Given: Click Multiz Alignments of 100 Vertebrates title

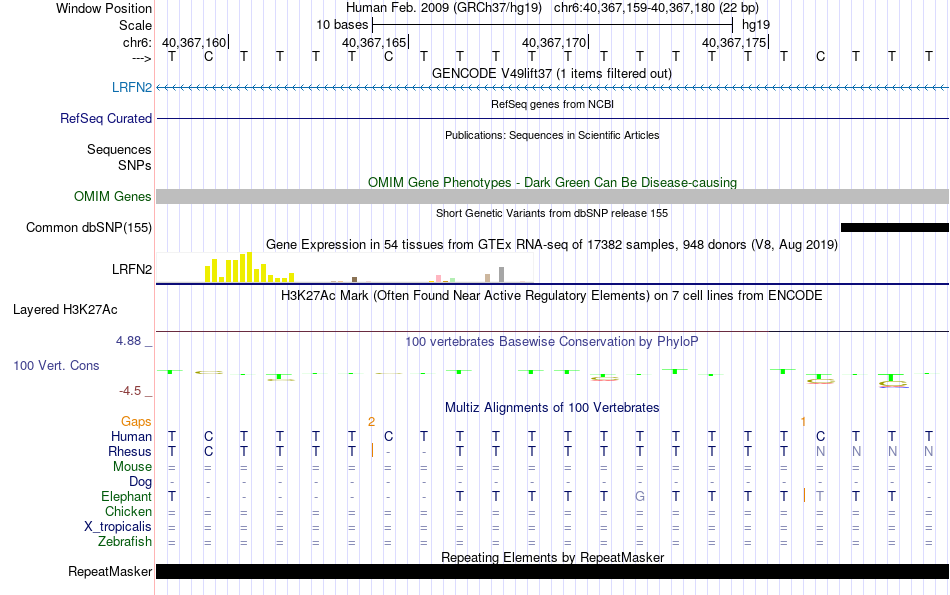Looking at the screenshot, I should pyautogui.click(x=552, y=407).
